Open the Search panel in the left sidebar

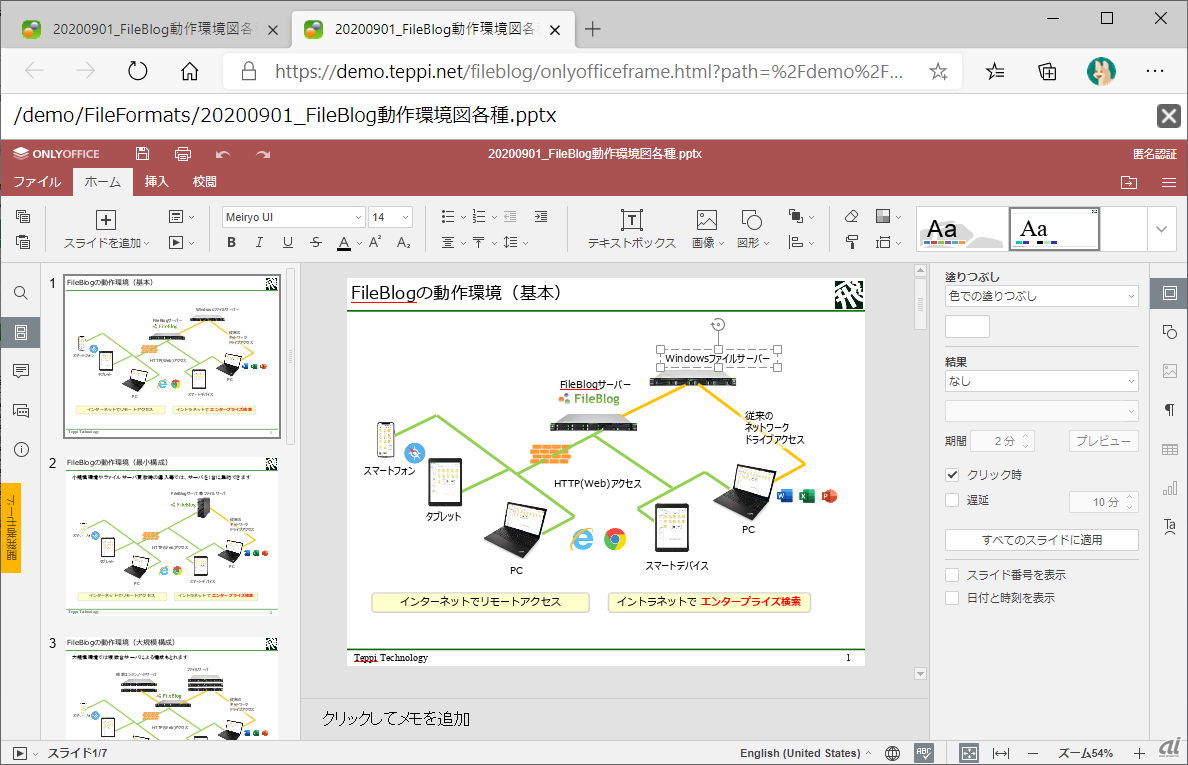21,293
